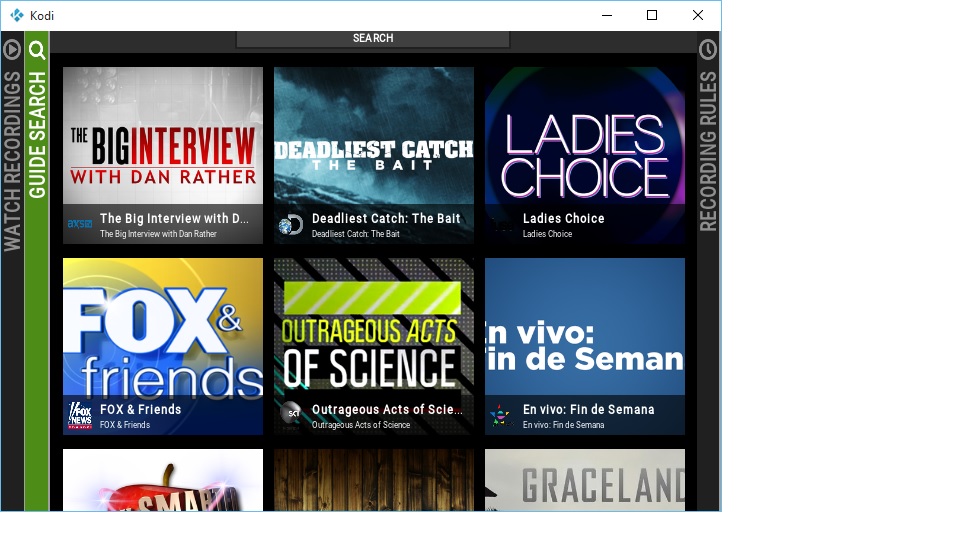Screen dimensions: 960x540
Task: Click 'Deadliest Catch: The Bait' title text
Action: click(x=386, y=219)
